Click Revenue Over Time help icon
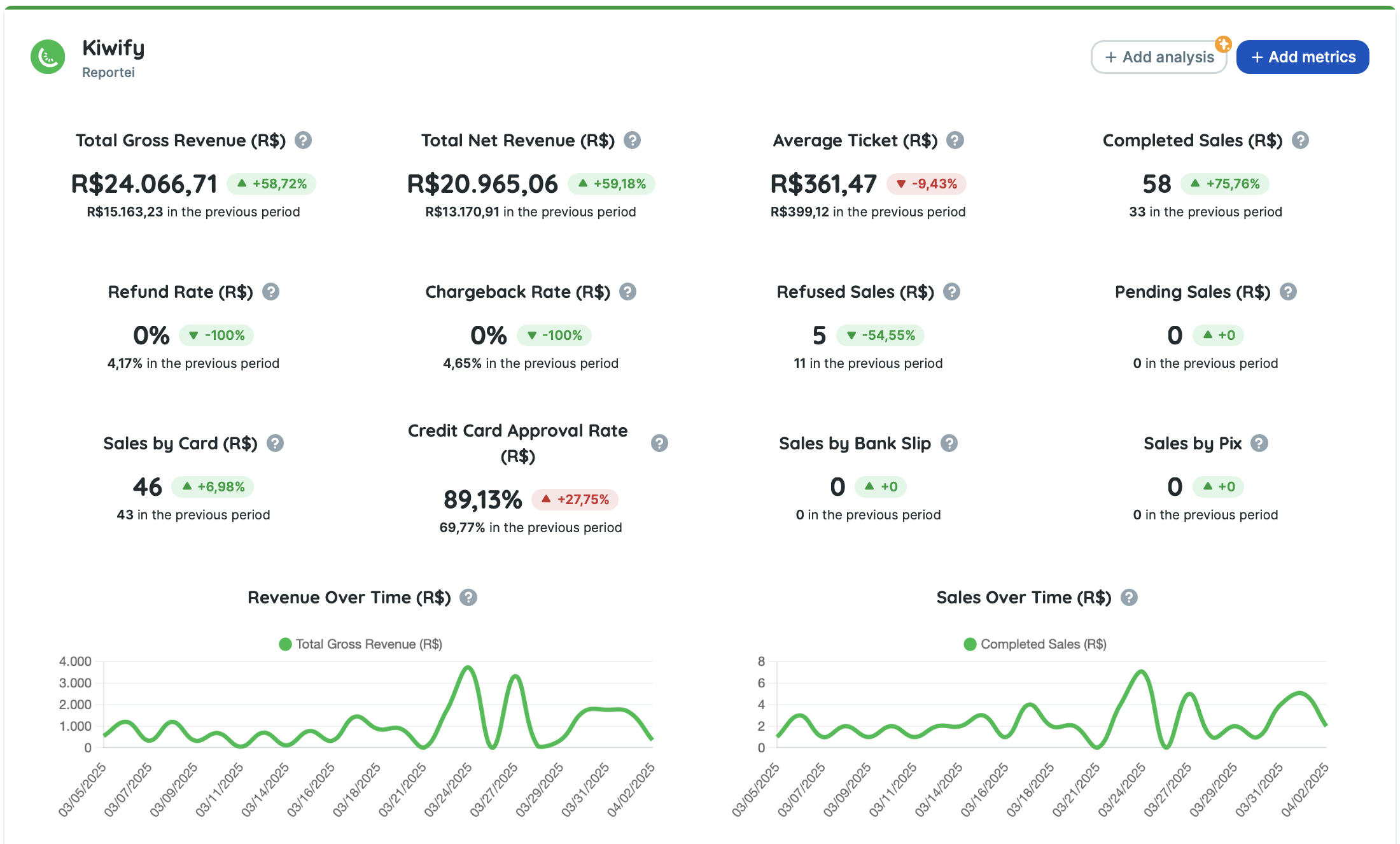Viewport: 1400px width, 844px height. click(468, 597)
